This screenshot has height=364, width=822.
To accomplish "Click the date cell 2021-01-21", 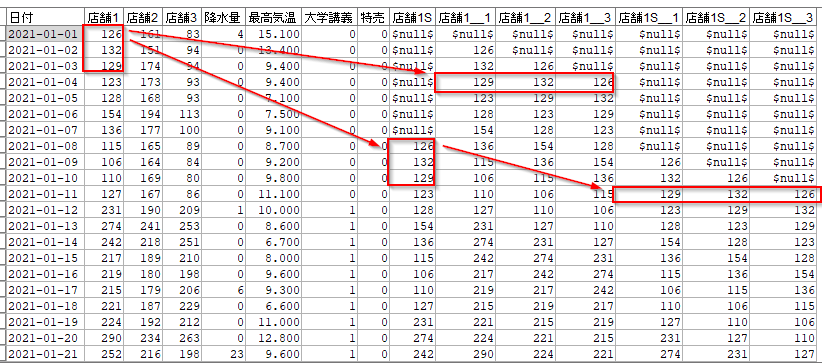I will pos(45,354).
